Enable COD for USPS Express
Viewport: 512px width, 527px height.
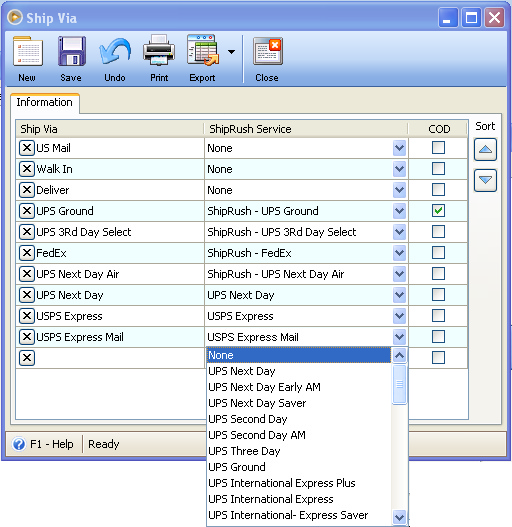(x=438, y=316)
